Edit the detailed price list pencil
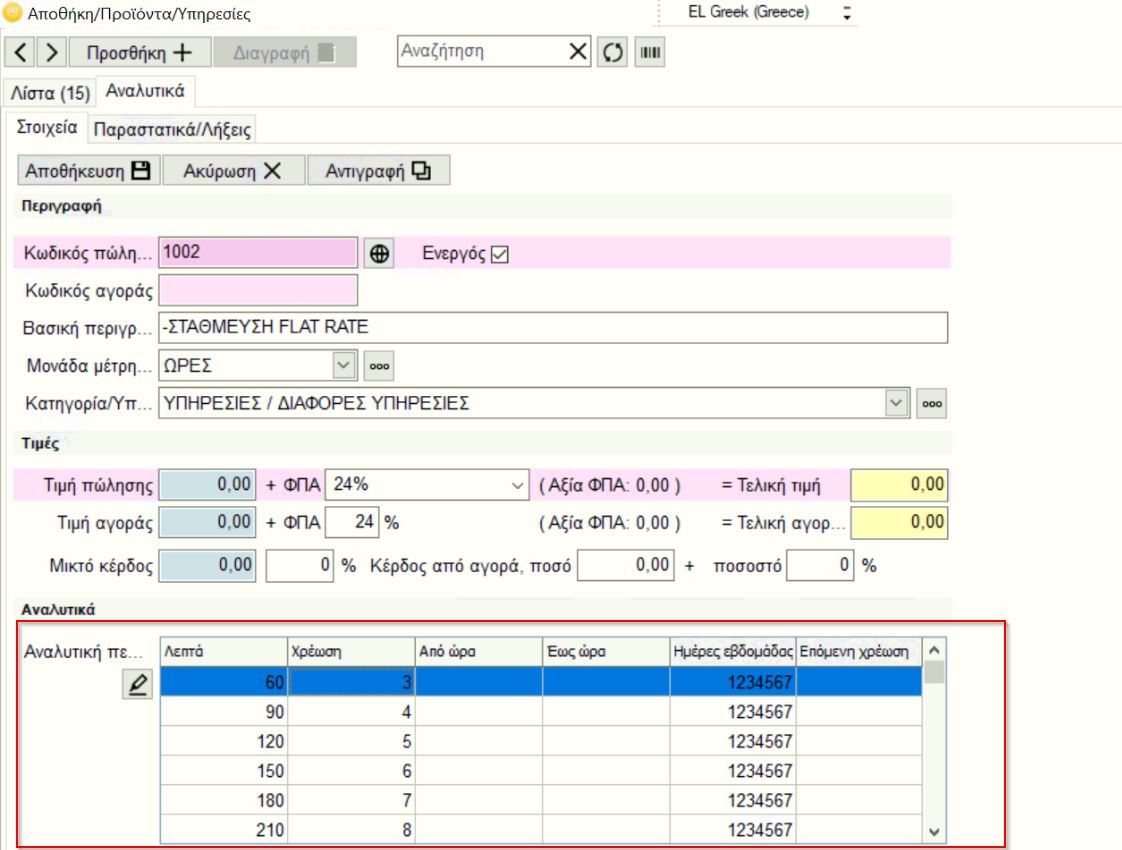1122x850 pixels. click(137, 684)
